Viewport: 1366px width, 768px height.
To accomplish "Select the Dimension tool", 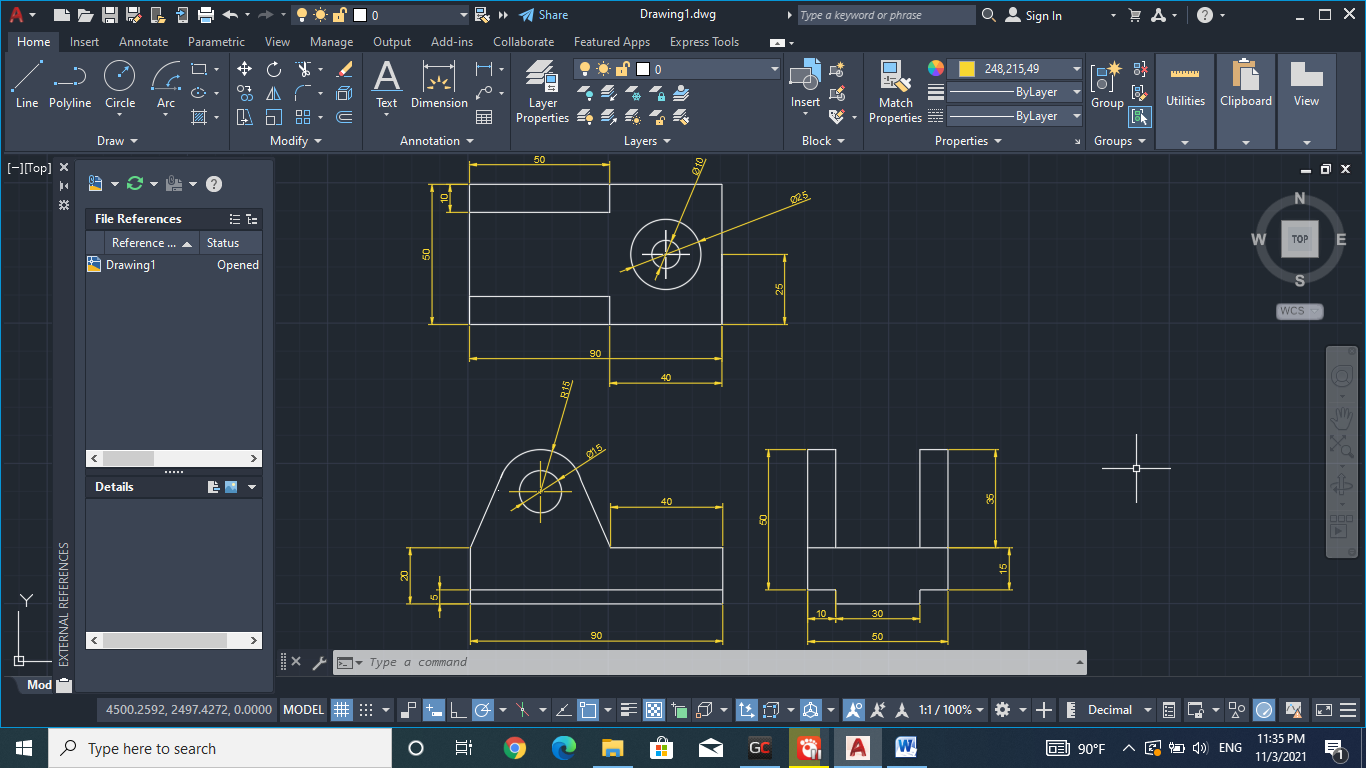I will point(439,84).
